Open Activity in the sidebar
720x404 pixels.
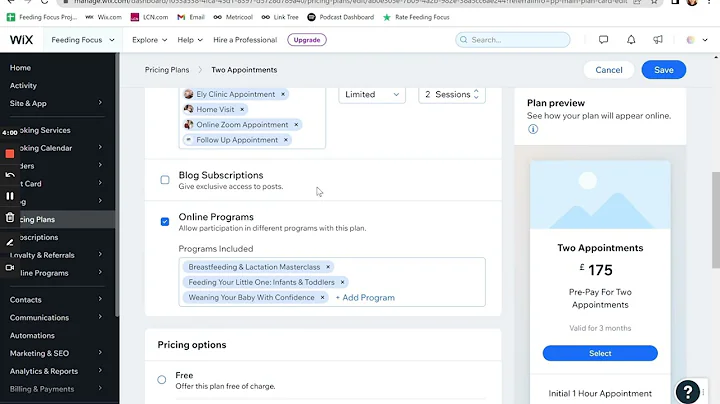point(23,85)
